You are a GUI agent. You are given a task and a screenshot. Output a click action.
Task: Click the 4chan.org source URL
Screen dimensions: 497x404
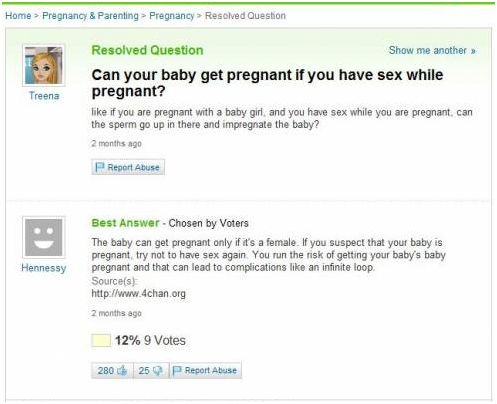pos(139,294)
